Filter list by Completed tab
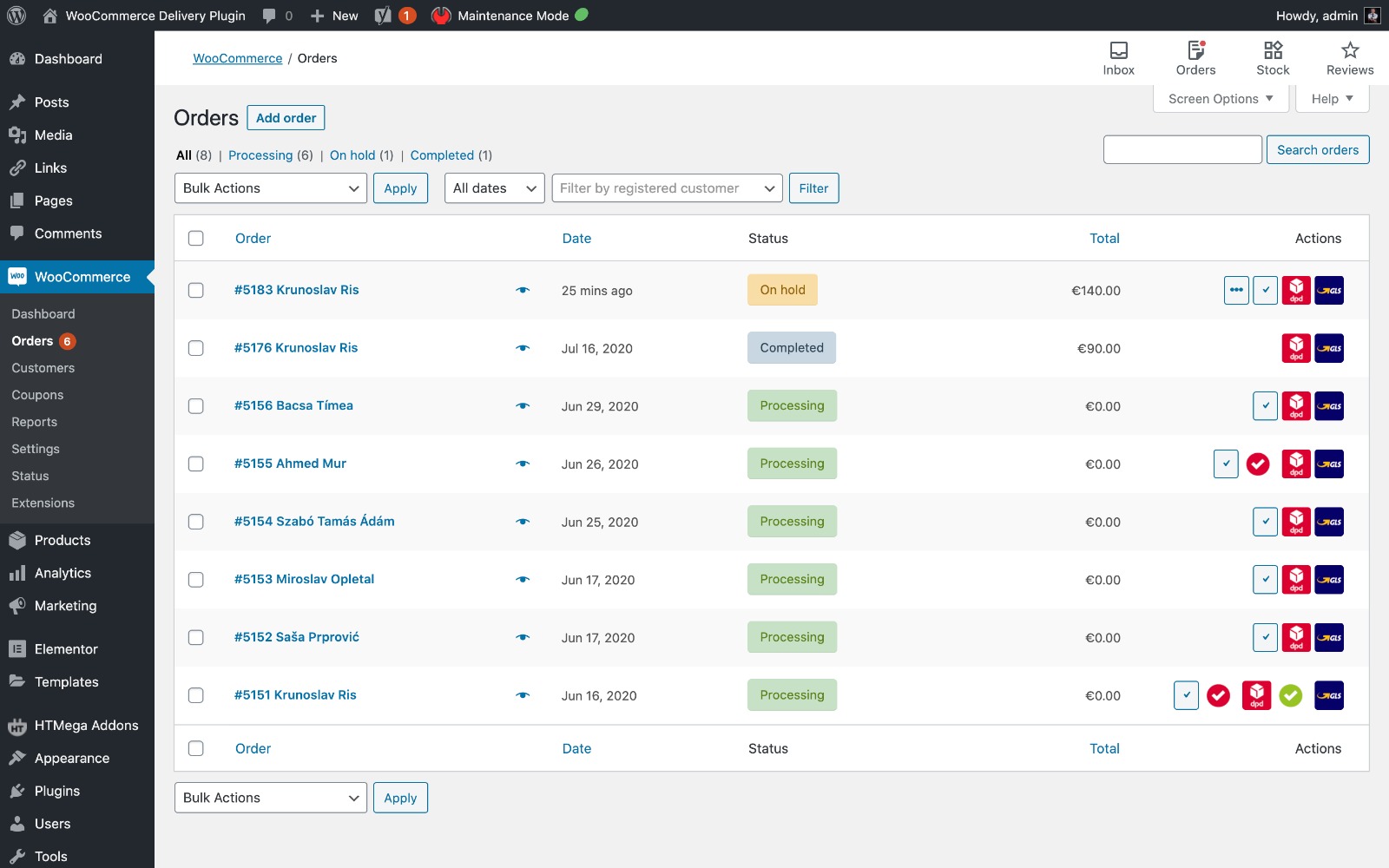 click(x=442, y=155)
